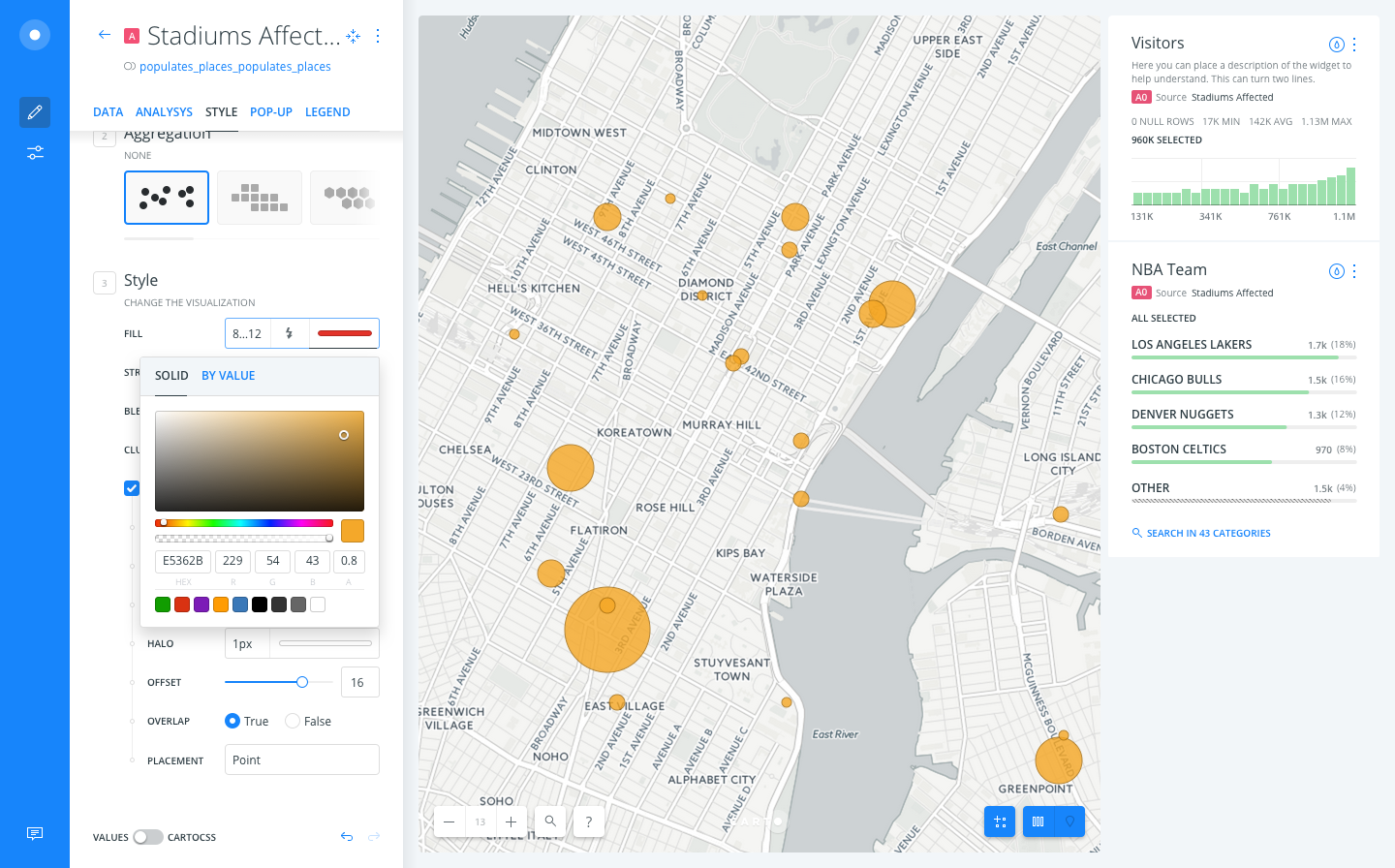
Task: Pick the green swatch in the color picker
Action: point(162,604)
